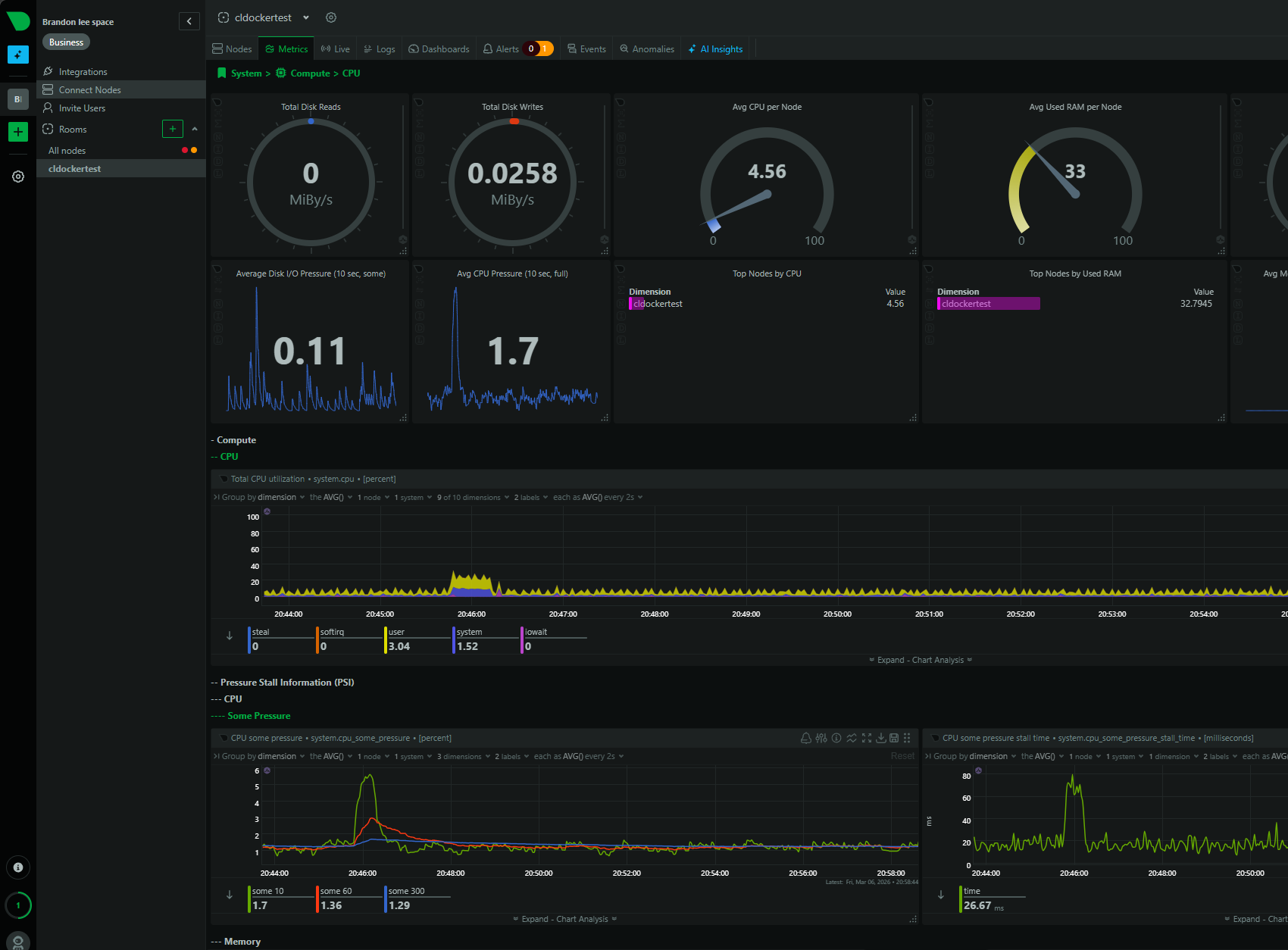Open the alert bell on CPU some pressure chart

806,738
